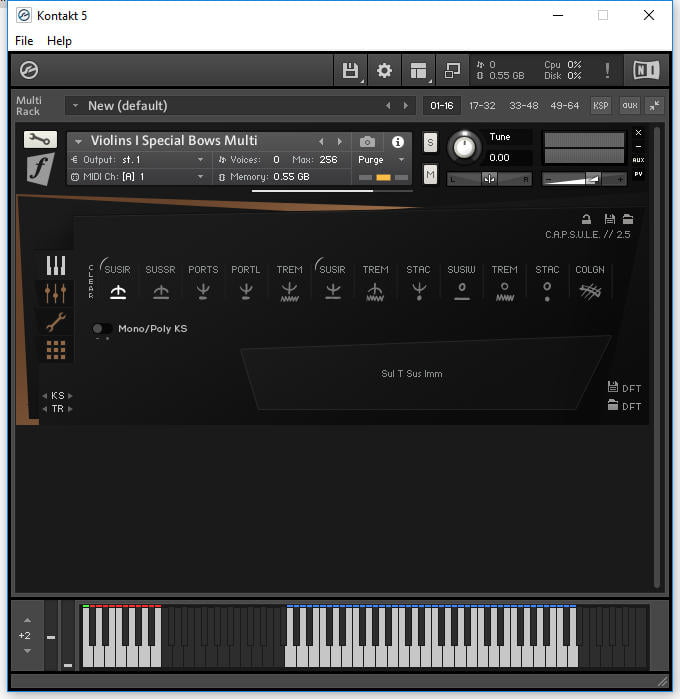This screenshot has width=680, height=699.
Task: Click the Kontakt logo in the toolbar
Action: pos(29,70)
